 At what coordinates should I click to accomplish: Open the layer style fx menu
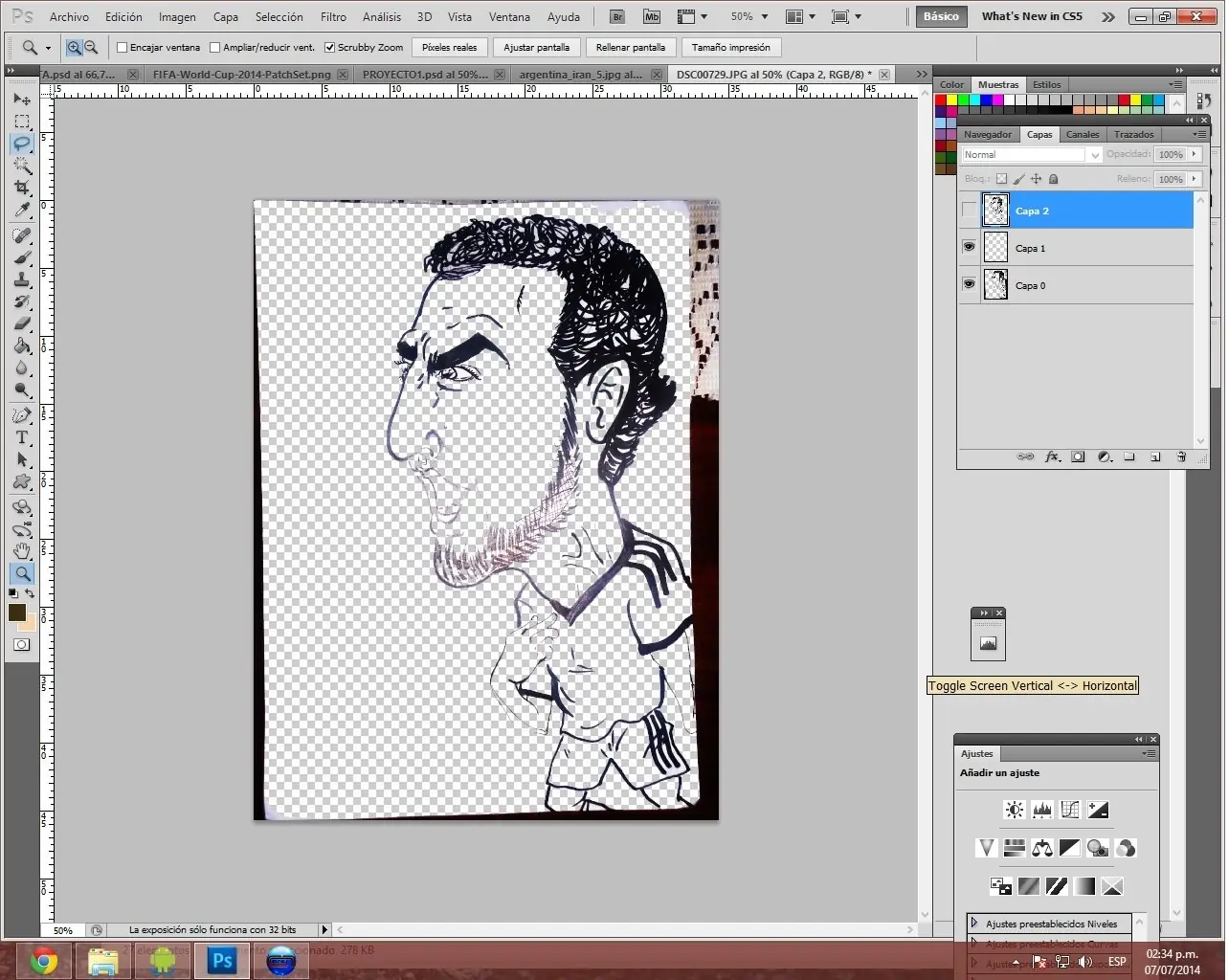click(x=1052, y=457)
